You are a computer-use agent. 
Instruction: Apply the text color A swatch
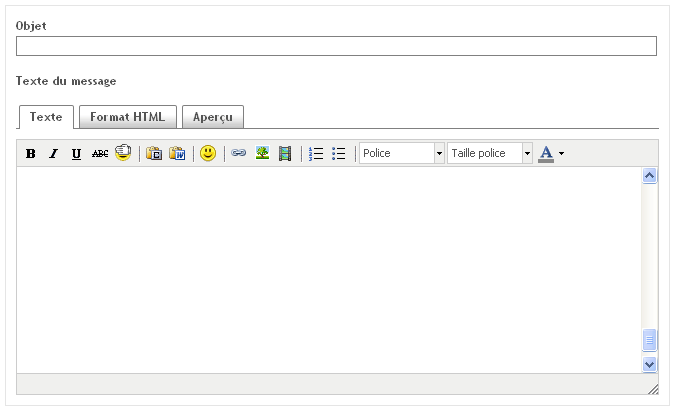546,154
